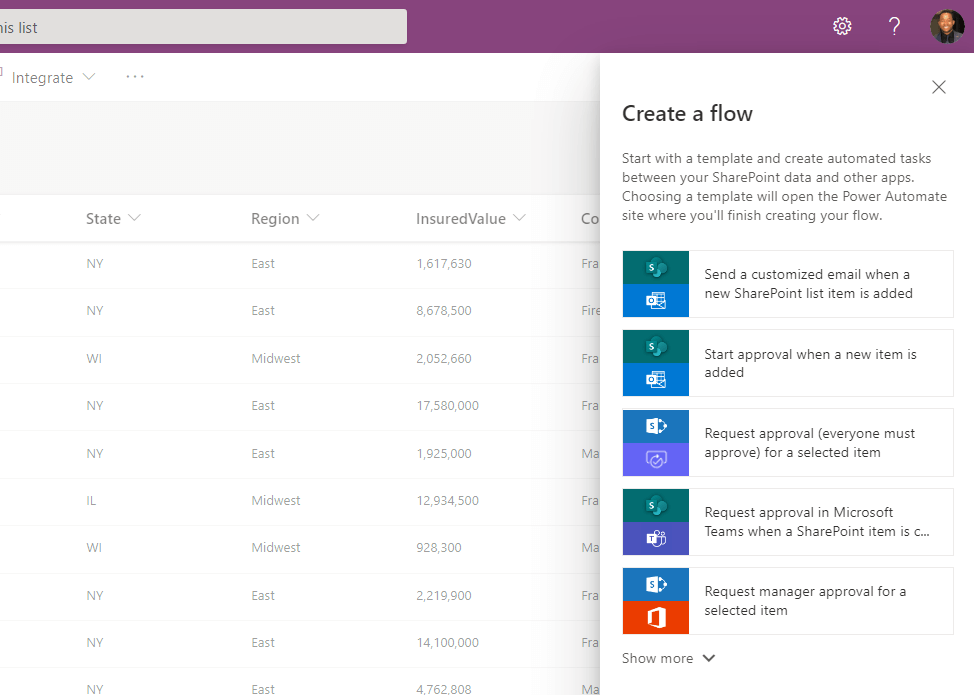Select 'Request approval in Microsoft Teams' template
This screenshot has width=974, height=695.
click(788, 522)
